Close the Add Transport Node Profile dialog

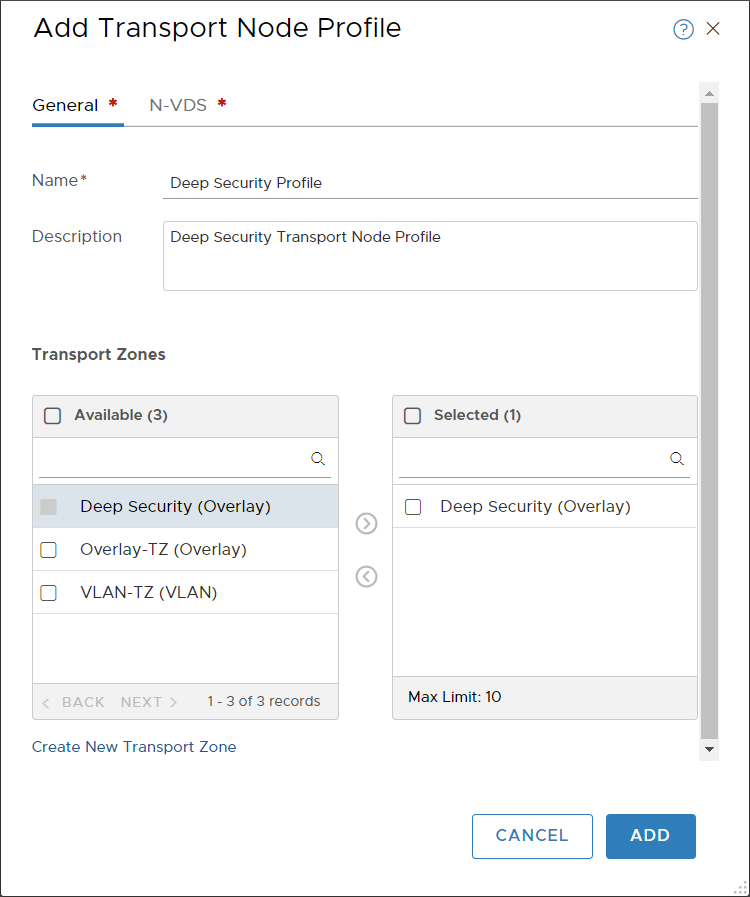point(713,29)
